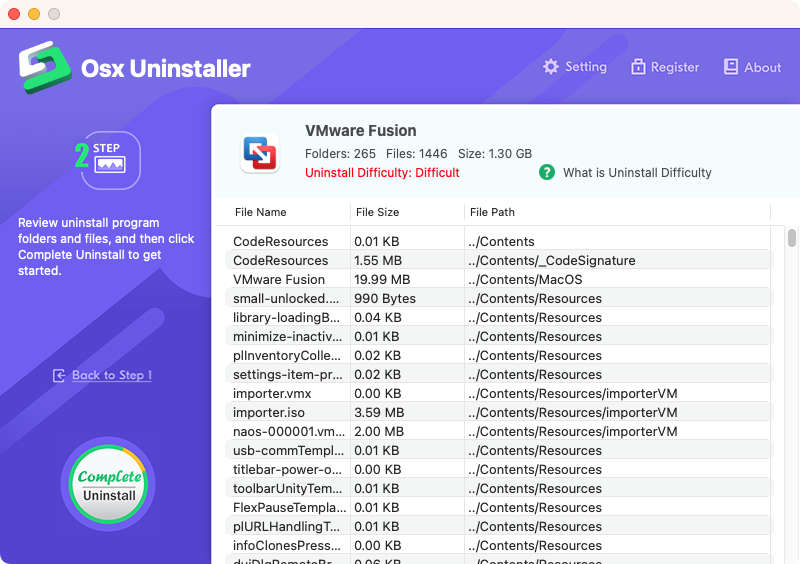Click the green question mark help icon
The width and height of the screenshot is (800, 564).
click(546, 173)
